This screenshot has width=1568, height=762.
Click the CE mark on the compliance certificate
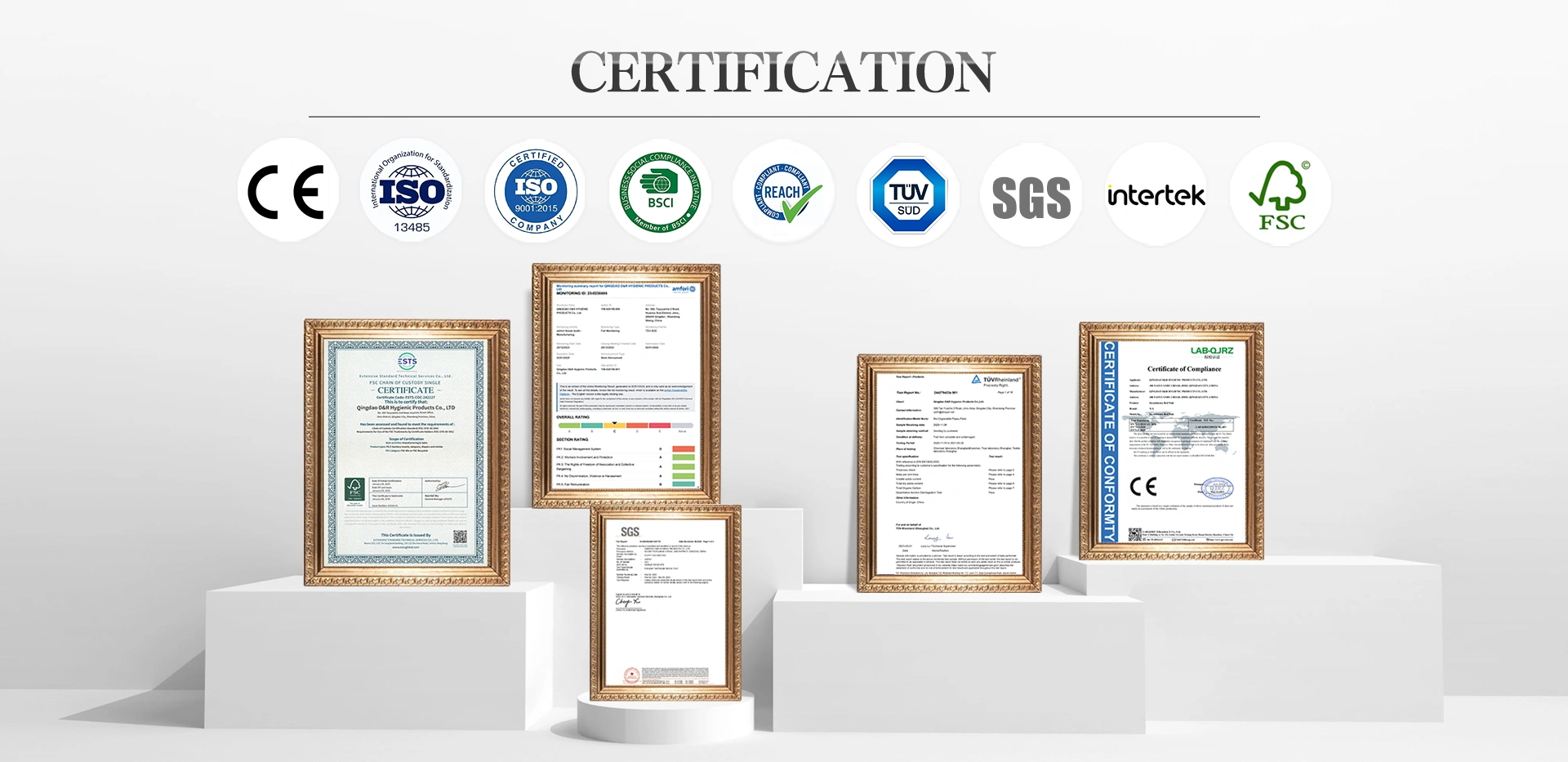coord(1143,487)
